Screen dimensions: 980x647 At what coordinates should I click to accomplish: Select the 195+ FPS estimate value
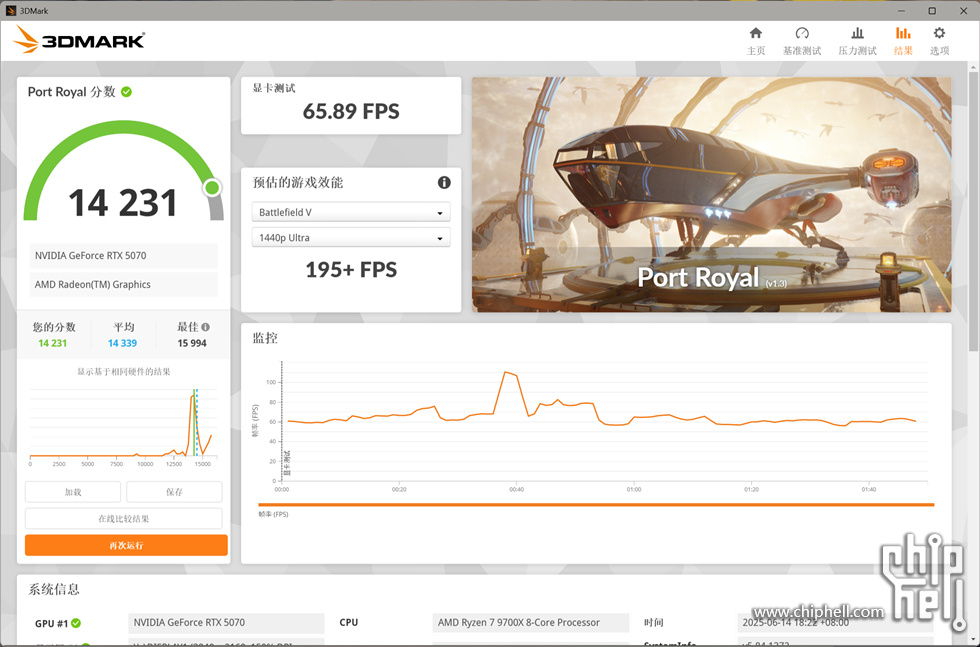(351, 269)
